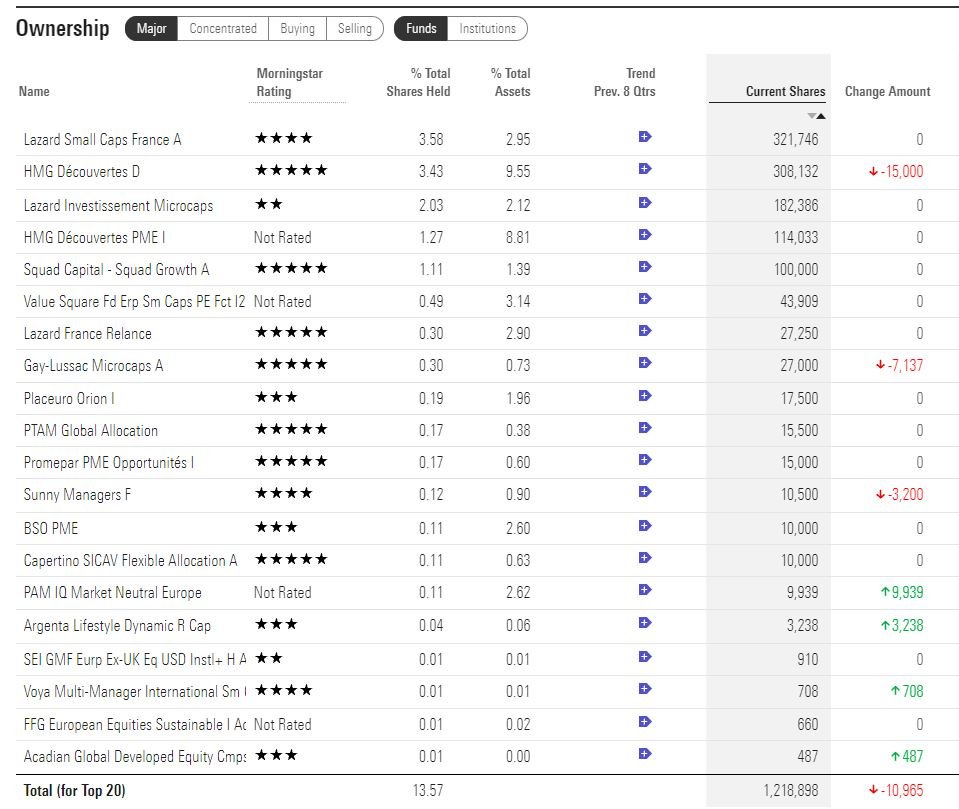
Task: Click the Morningstar Rating column header
Action: pos(289,82)
